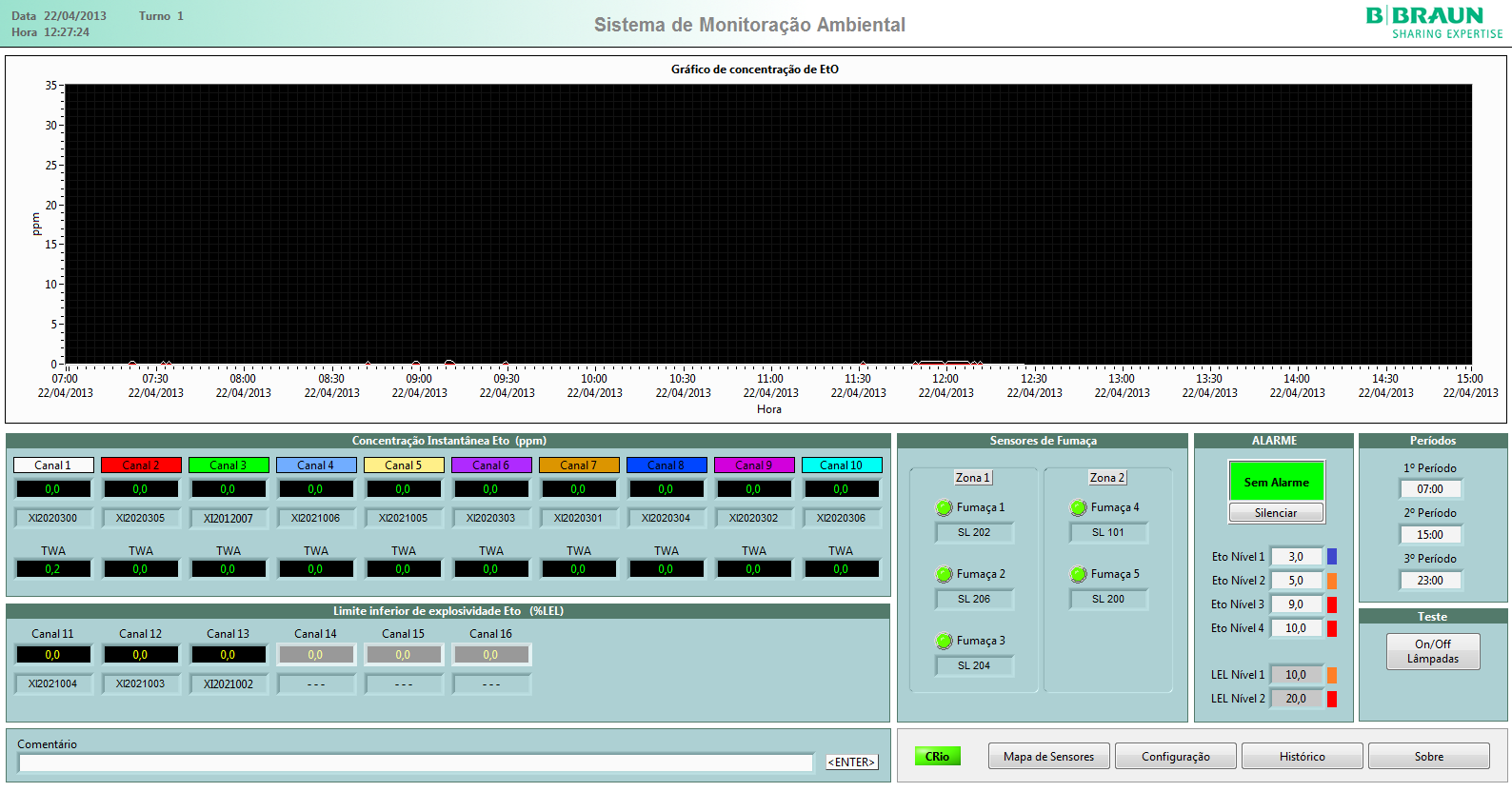
Task: Click sensor tag XI2021005 under Canal 5
Action: pos(404,518)
